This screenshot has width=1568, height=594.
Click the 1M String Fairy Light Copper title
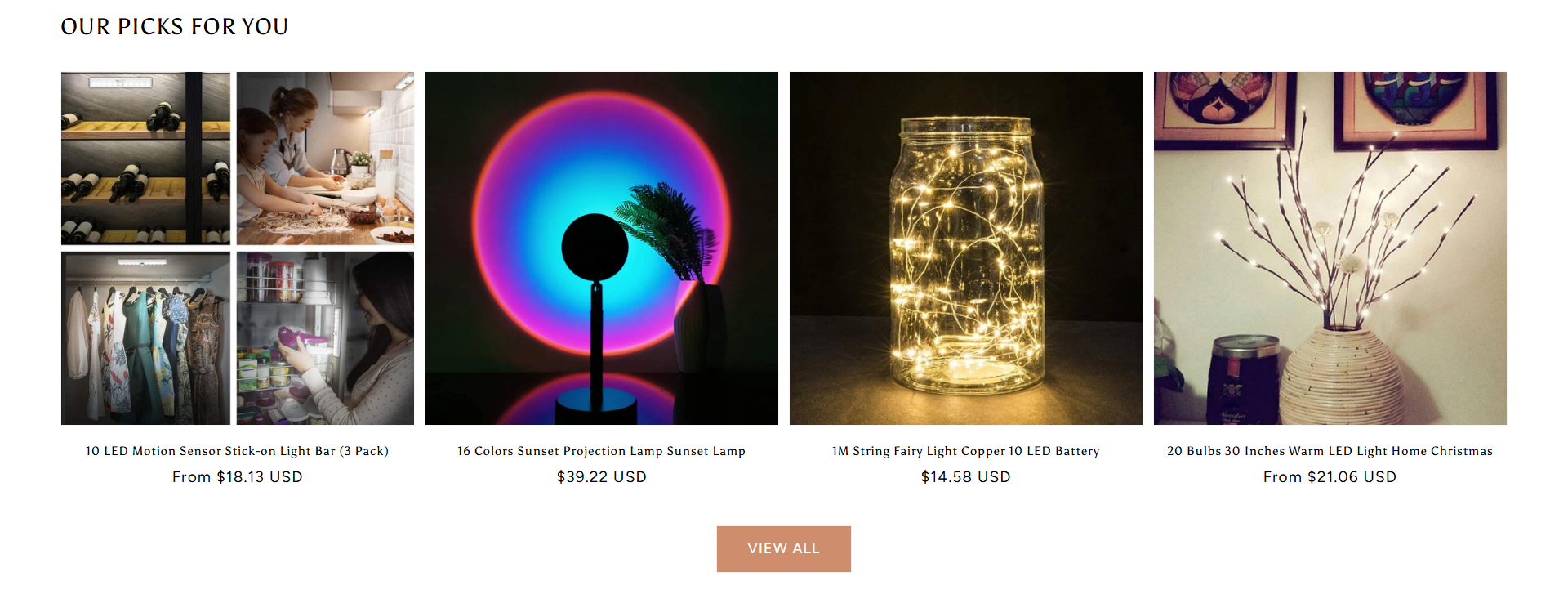pyautogui.click(x=966, y=451)
